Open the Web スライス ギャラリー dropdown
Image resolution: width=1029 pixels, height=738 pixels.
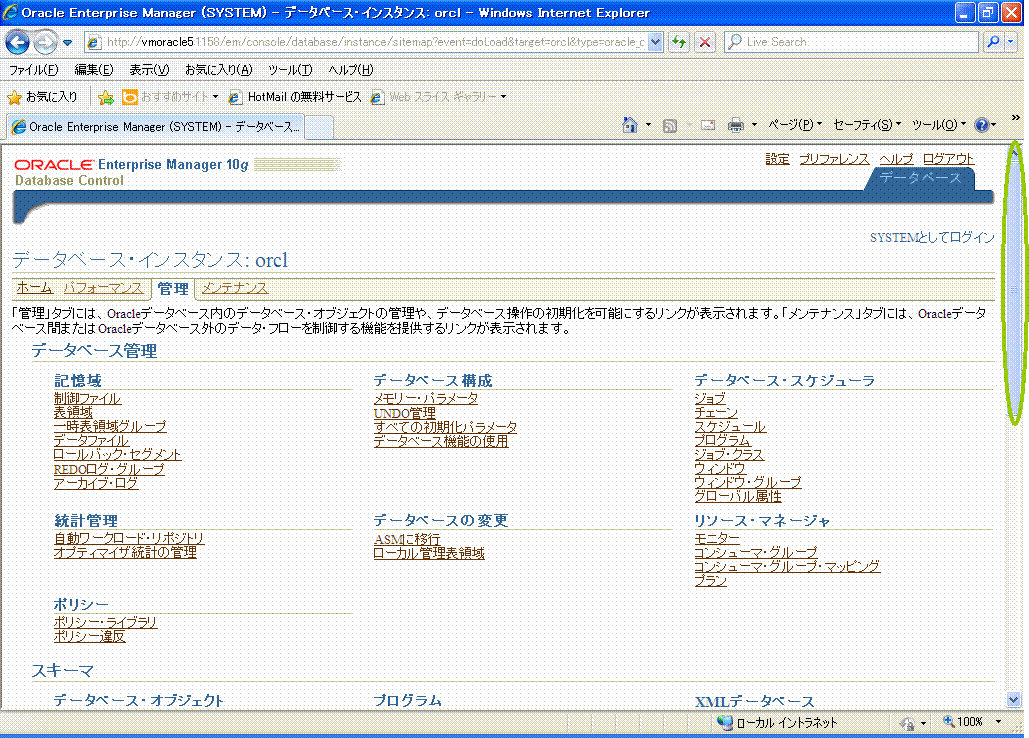[x=438, y=97]
